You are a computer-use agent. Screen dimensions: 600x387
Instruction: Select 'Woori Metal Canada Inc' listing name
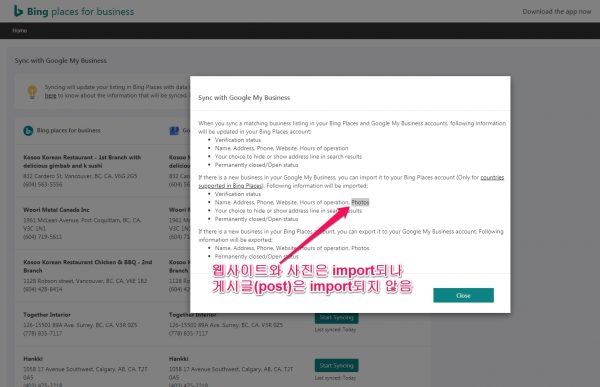[56, 210]
